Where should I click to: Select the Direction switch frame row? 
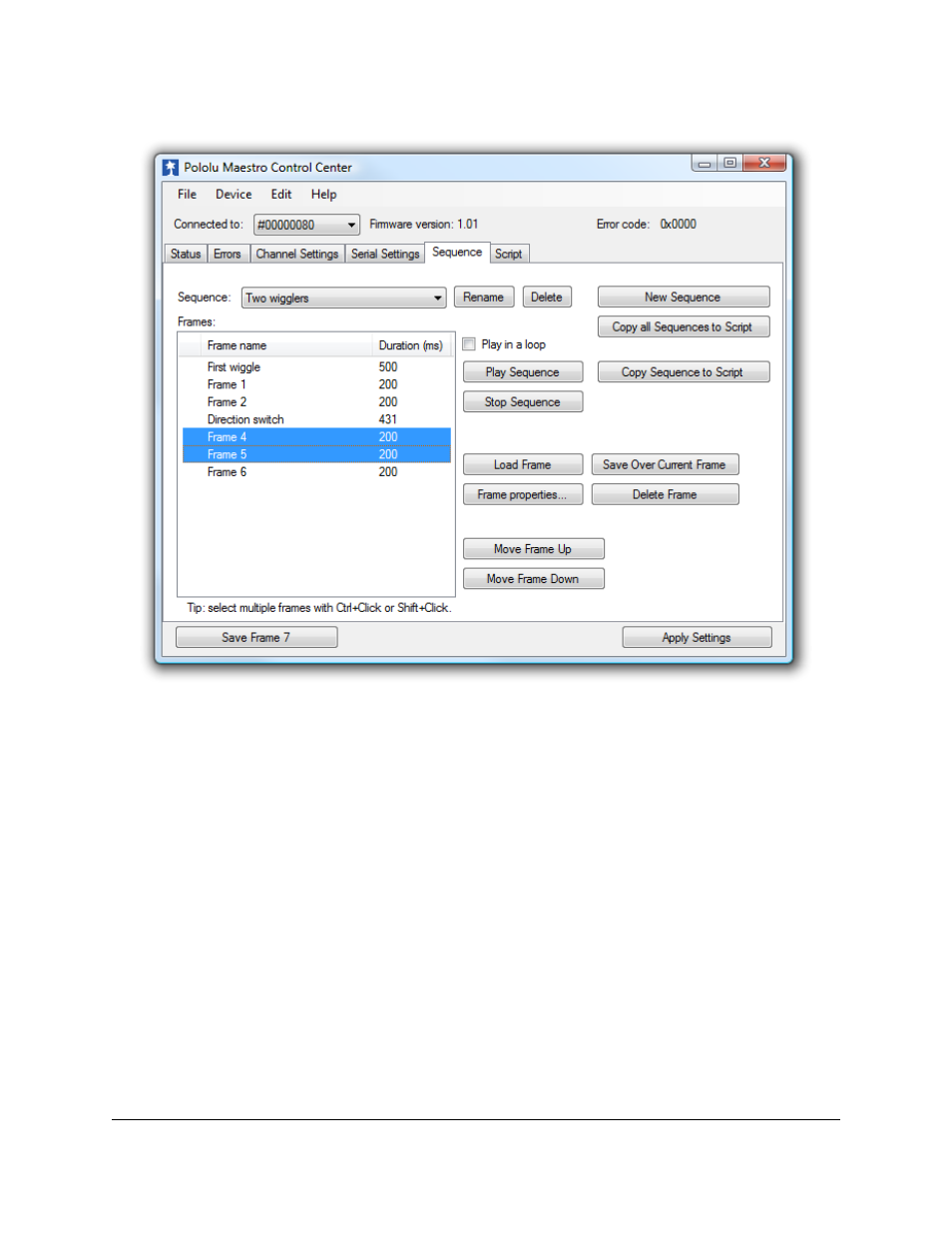316,419
